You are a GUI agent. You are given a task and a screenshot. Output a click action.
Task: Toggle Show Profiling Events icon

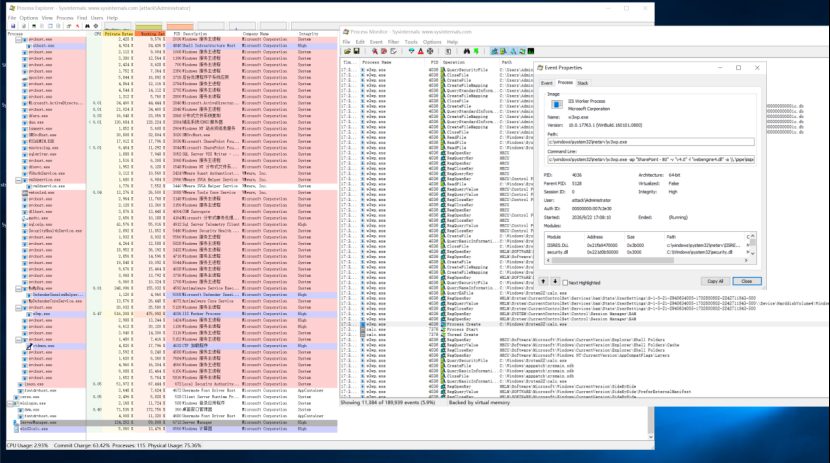point(530,51)
